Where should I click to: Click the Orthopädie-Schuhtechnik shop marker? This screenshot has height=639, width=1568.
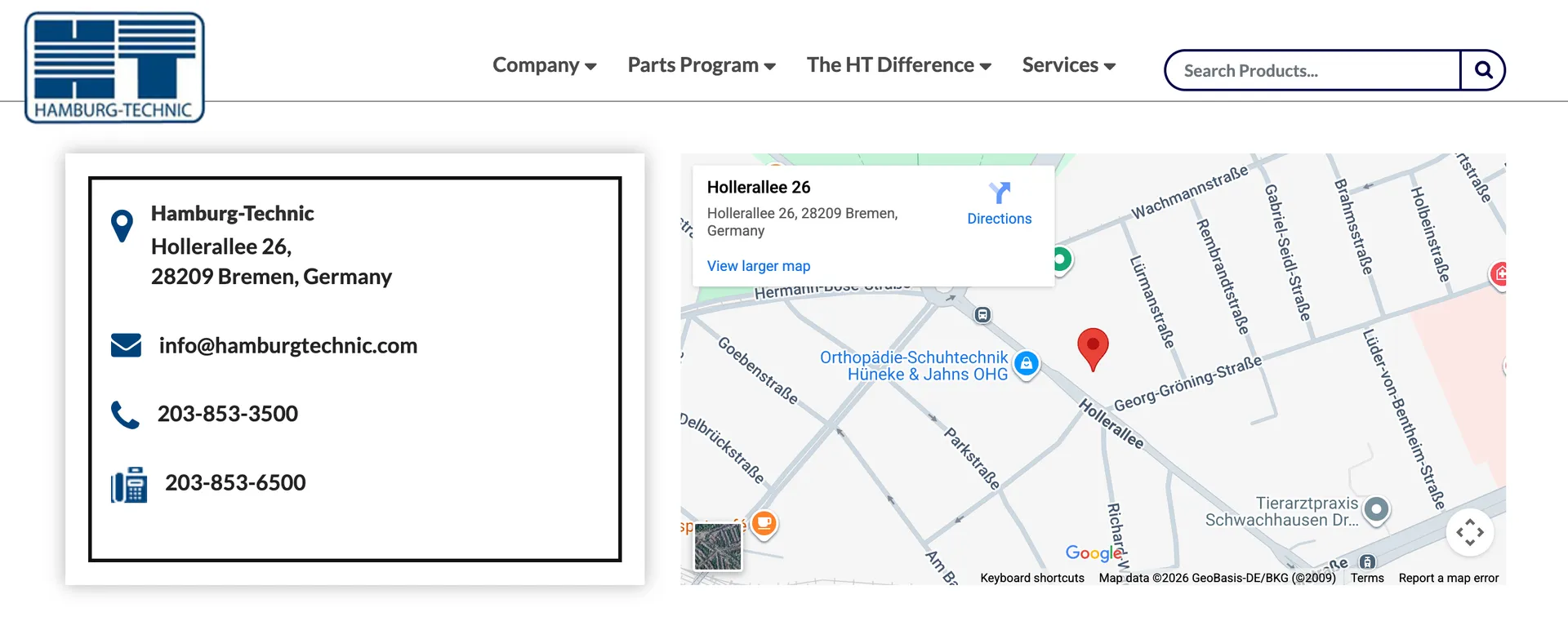click(1027, 363)
